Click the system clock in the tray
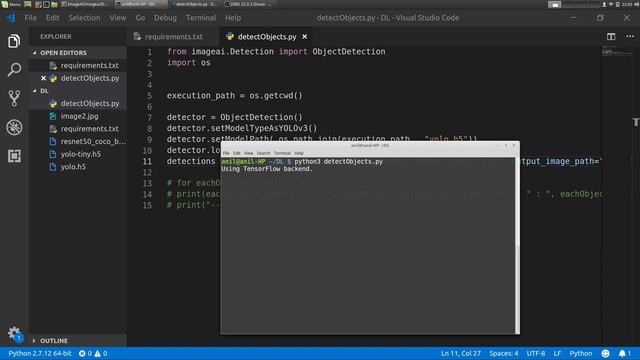The height and width of the screenshot is (360, 640). point(626,4)
